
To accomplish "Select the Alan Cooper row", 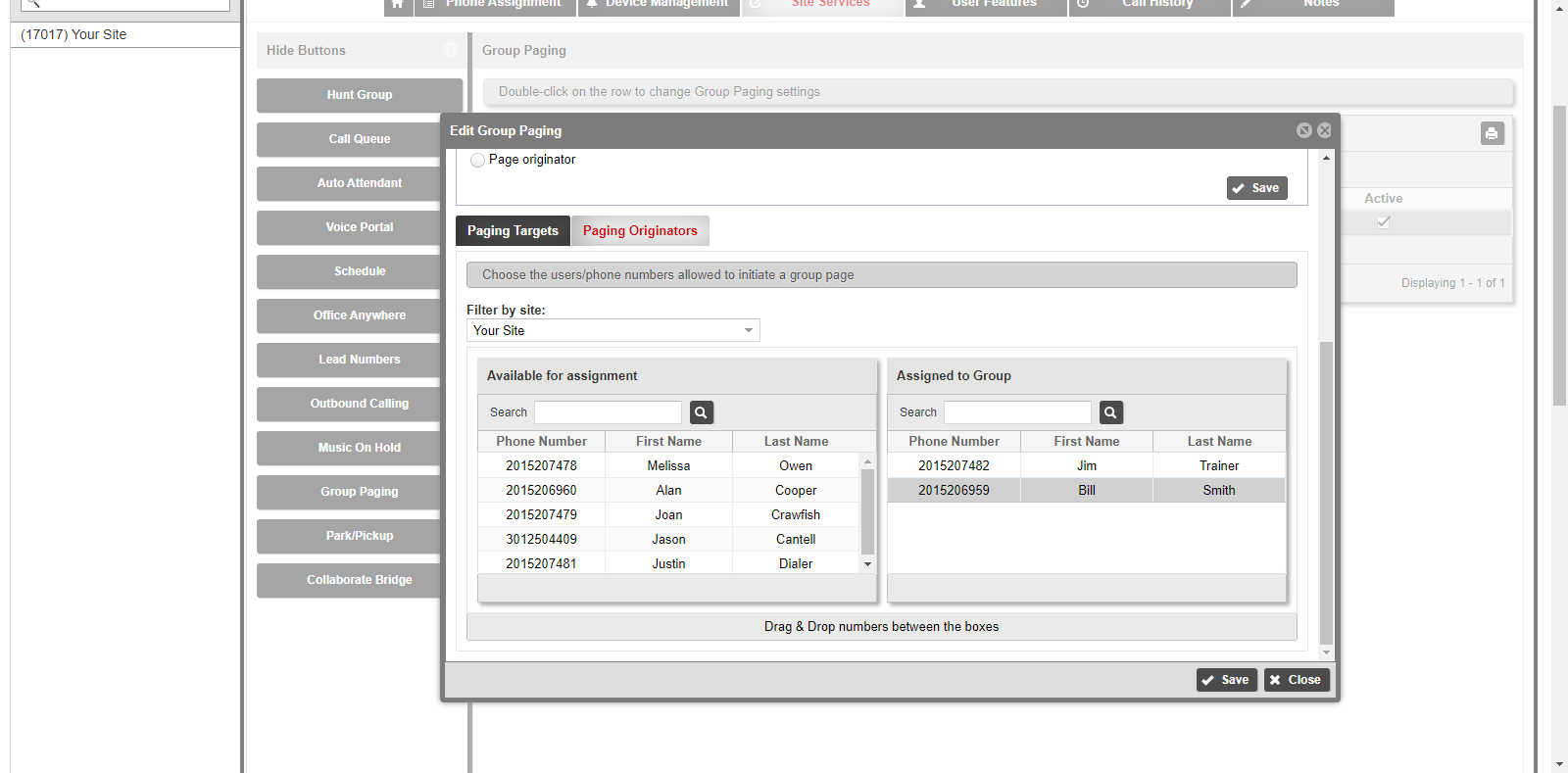I will (x=668, y=491).
